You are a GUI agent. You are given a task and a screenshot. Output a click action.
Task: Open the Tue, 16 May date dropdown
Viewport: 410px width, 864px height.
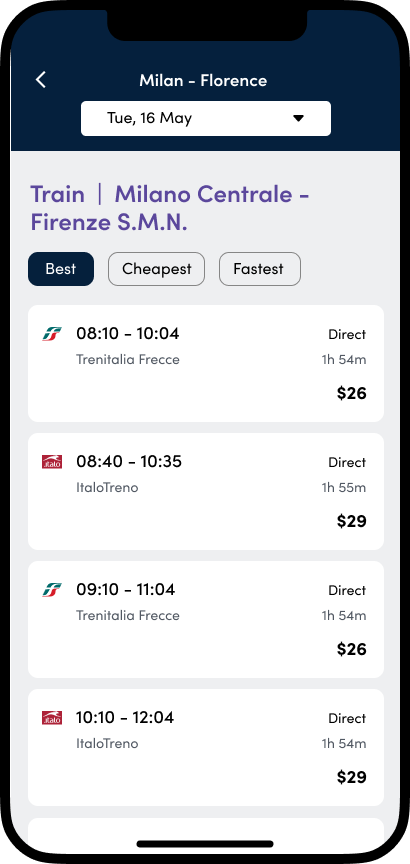coord(206,118)
